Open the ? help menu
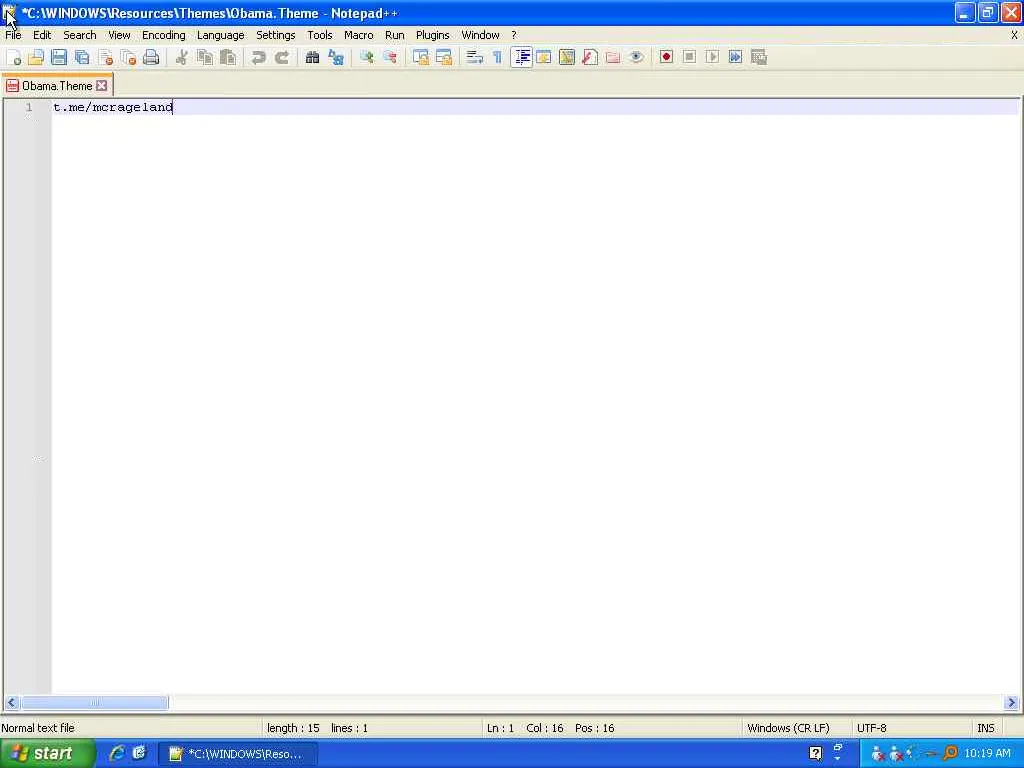Image resolution: width=1024 pixels, height=768 pixels. coord(514,35)
